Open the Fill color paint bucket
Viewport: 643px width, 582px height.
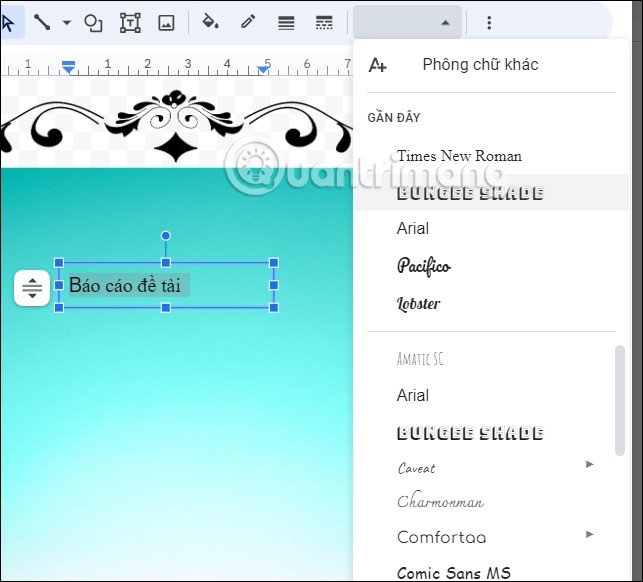click(x=210, y=23)
